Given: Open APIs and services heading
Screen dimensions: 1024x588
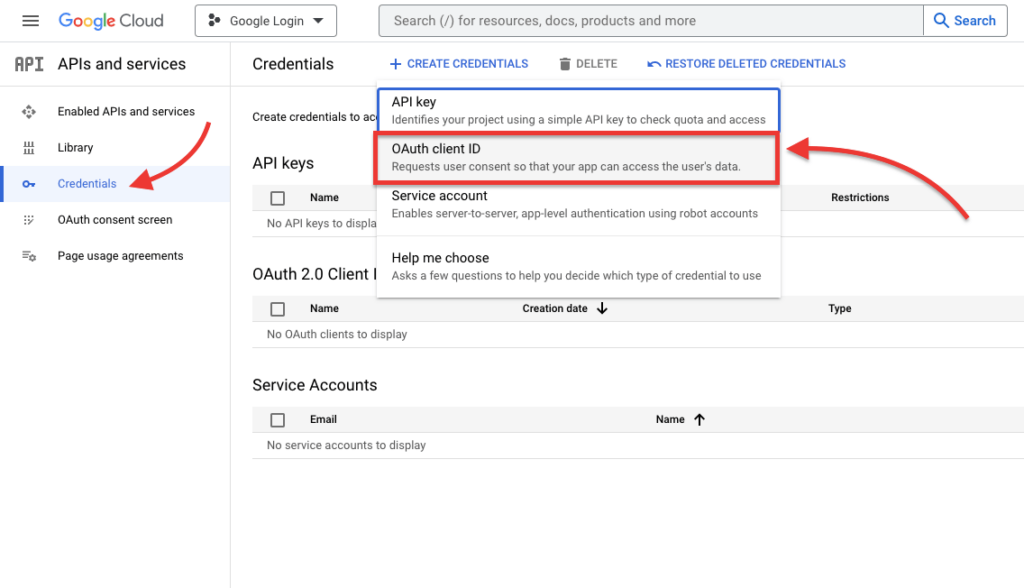Looking at the screenshot, I should (121, 64).
